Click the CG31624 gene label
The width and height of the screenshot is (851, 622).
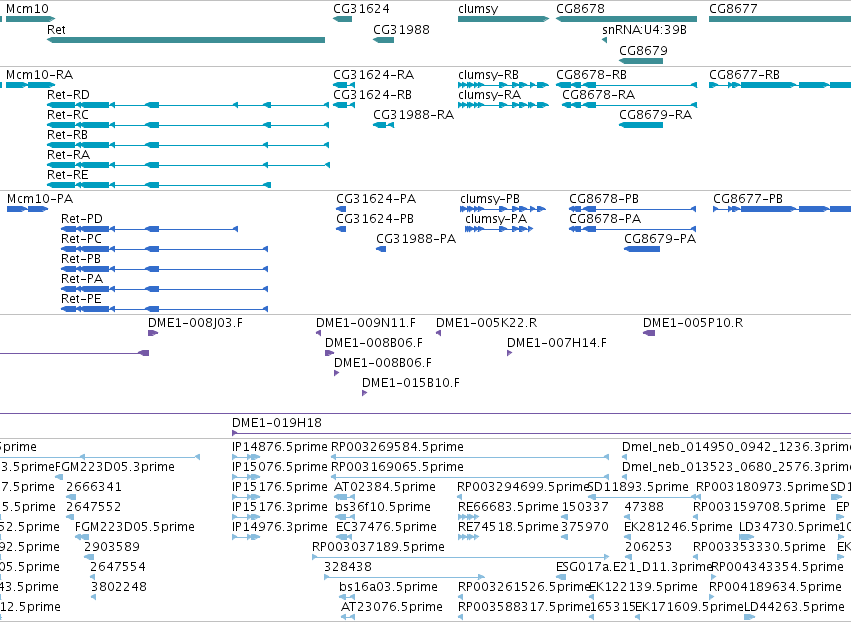361,9
